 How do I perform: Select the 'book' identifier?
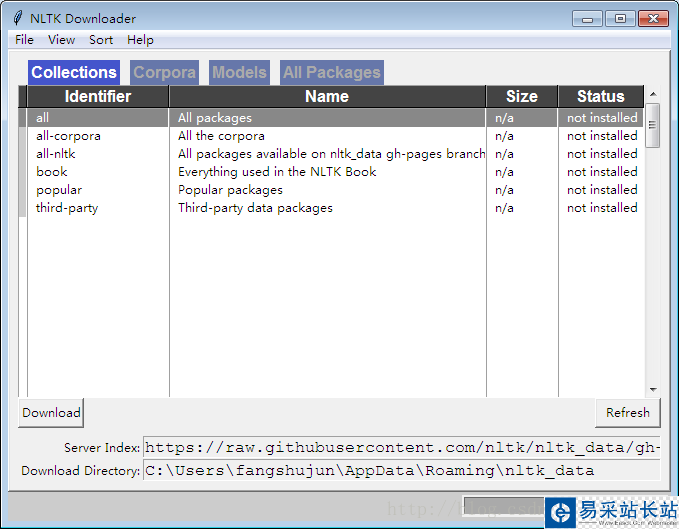pyautogui.click(x=52, y=172)
